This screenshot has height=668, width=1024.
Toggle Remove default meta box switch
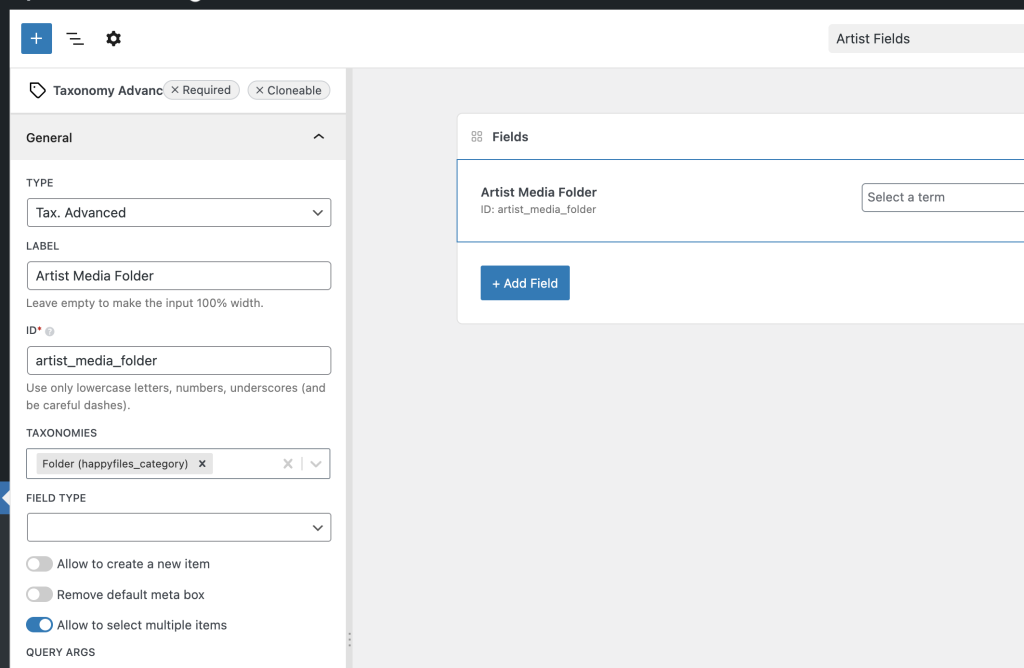pos(39,595)
